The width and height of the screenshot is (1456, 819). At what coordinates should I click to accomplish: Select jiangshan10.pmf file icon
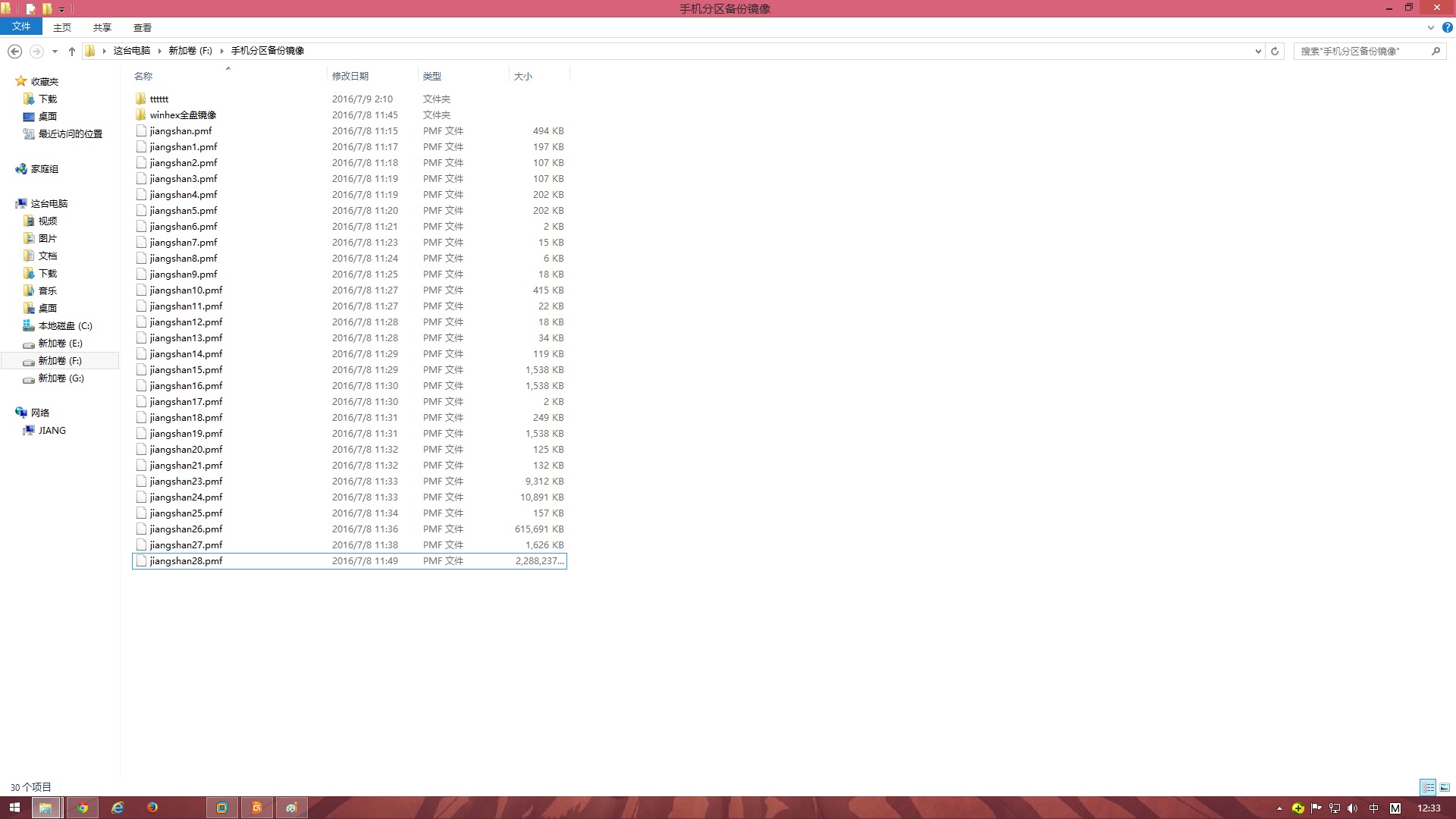[x=141, y=290]
